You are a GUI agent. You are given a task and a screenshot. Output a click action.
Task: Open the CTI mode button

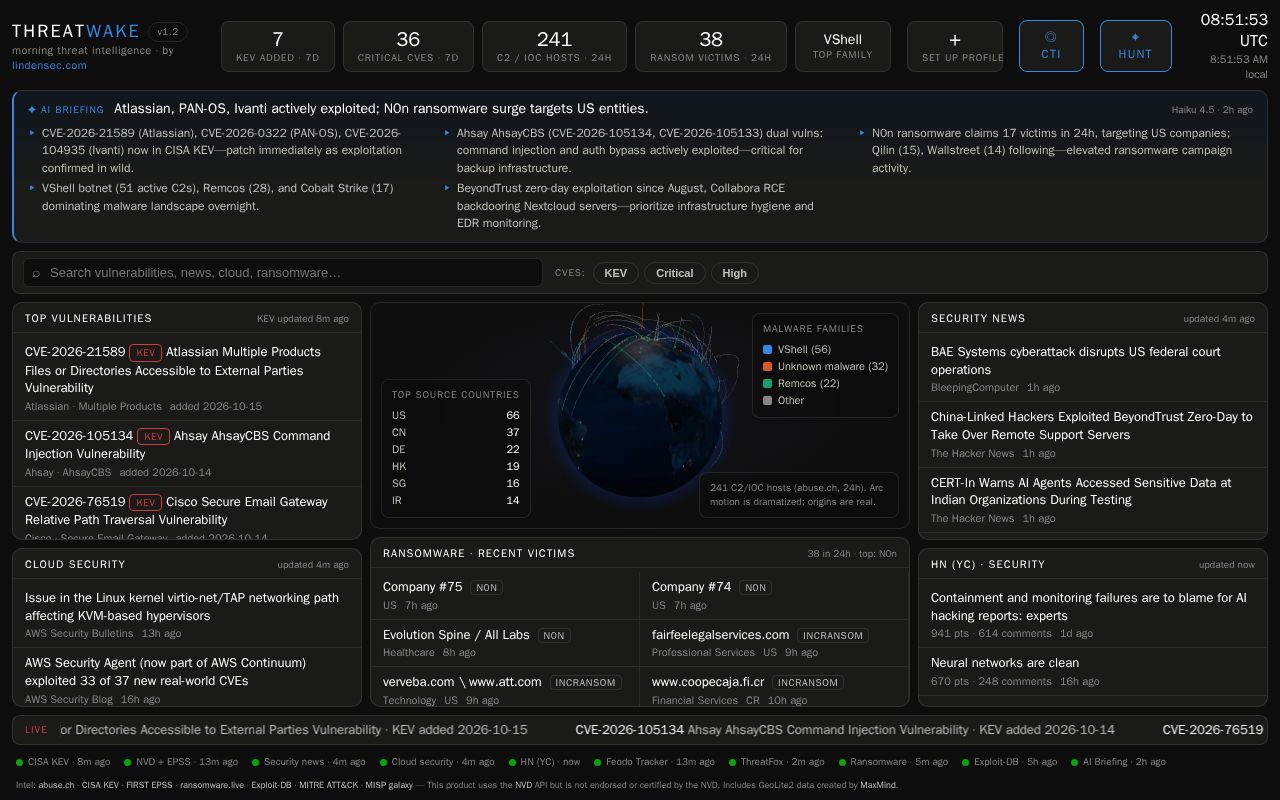(x=1051, y=46)
